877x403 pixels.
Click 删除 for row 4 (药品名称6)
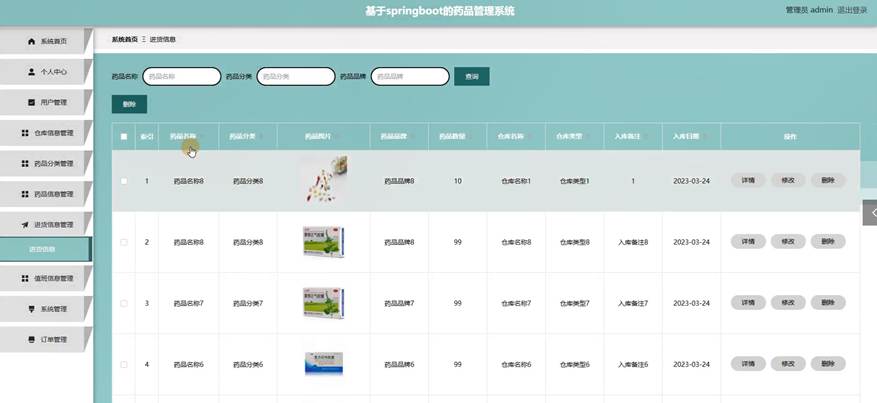coord(828,364)
